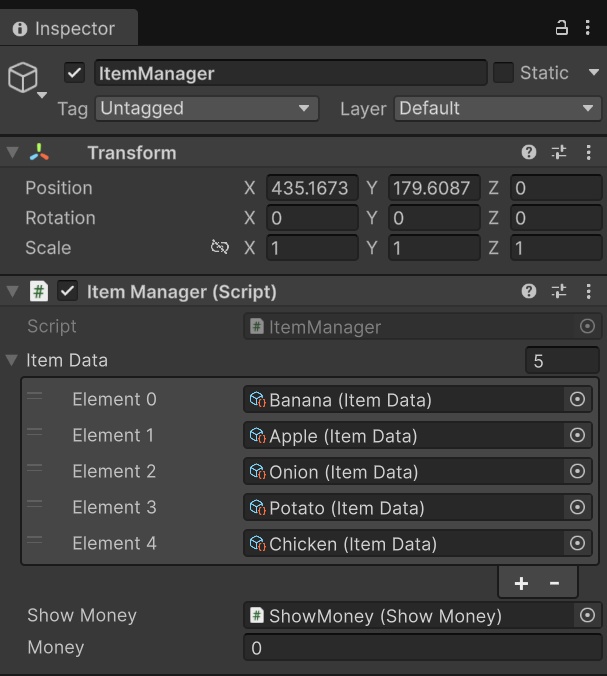
Task: Click the Rotation Y field
Action: point(434,218)
